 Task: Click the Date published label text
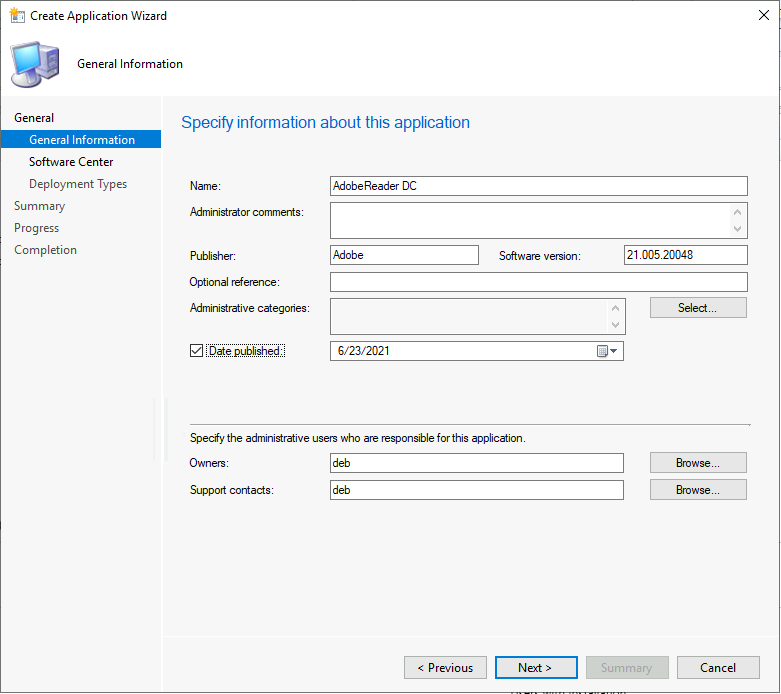(x=245, y=351)
